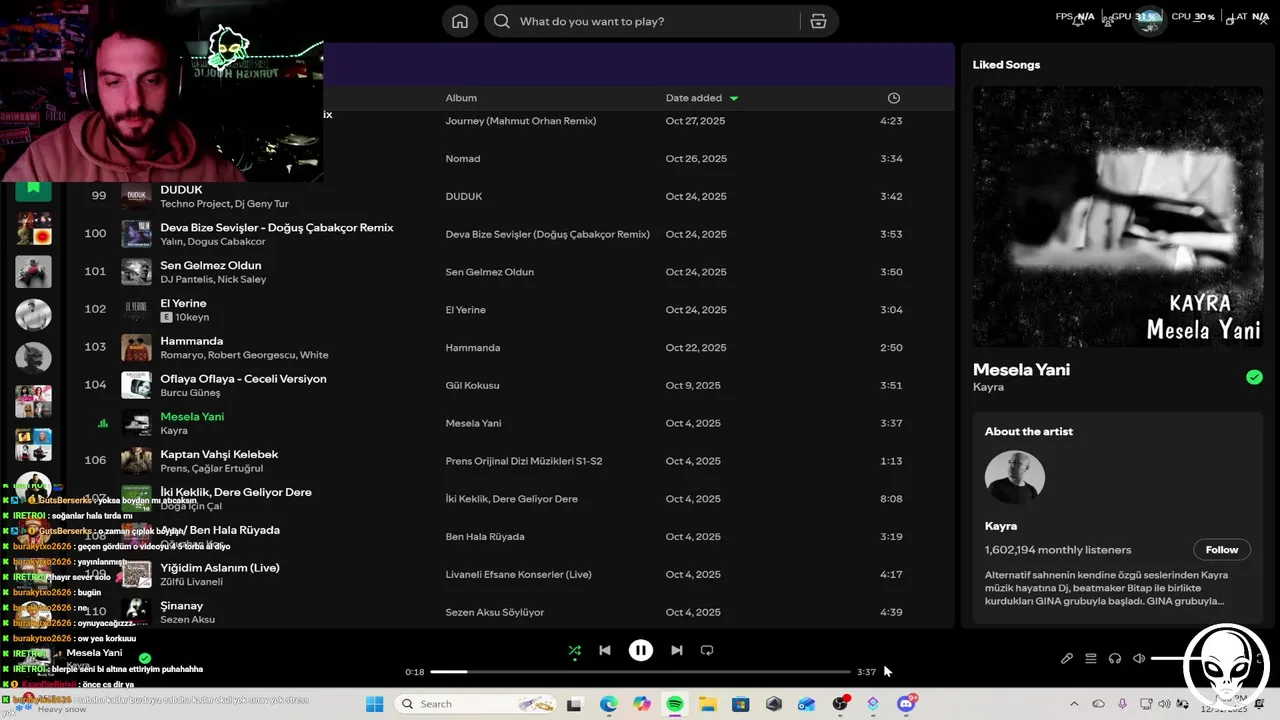Viewport: 1280px width, 720px height.
Task: Pause the current song
Action: [x=641, y=650]
